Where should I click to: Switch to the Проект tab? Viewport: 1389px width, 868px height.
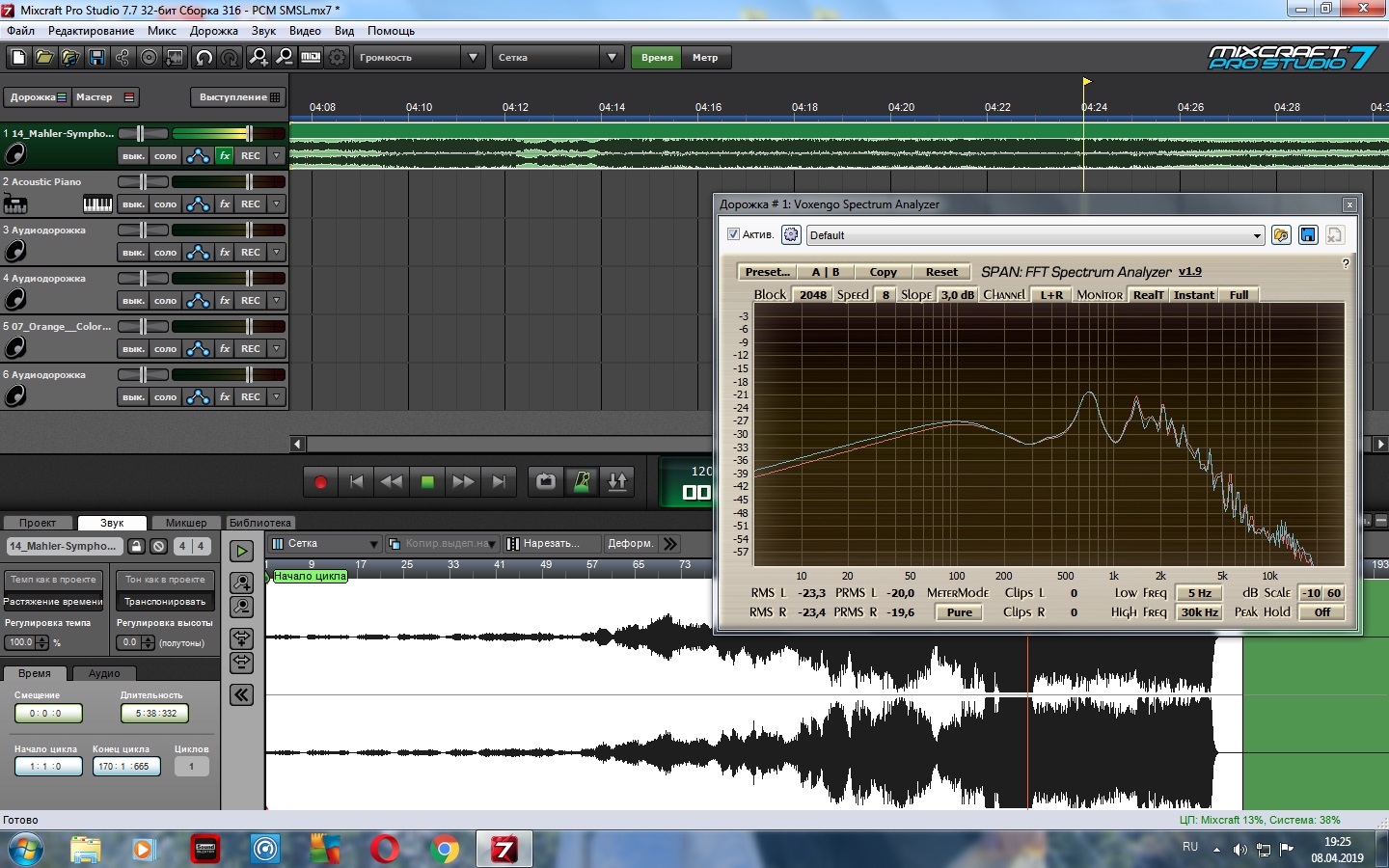38,523
